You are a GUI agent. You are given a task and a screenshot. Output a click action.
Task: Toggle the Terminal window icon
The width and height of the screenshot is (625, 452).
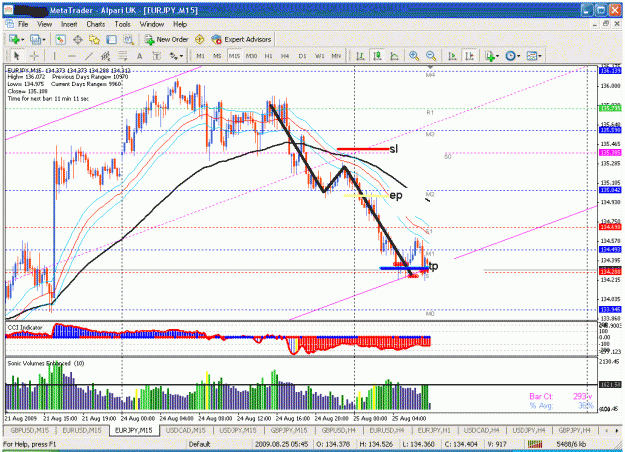point(111,39)
